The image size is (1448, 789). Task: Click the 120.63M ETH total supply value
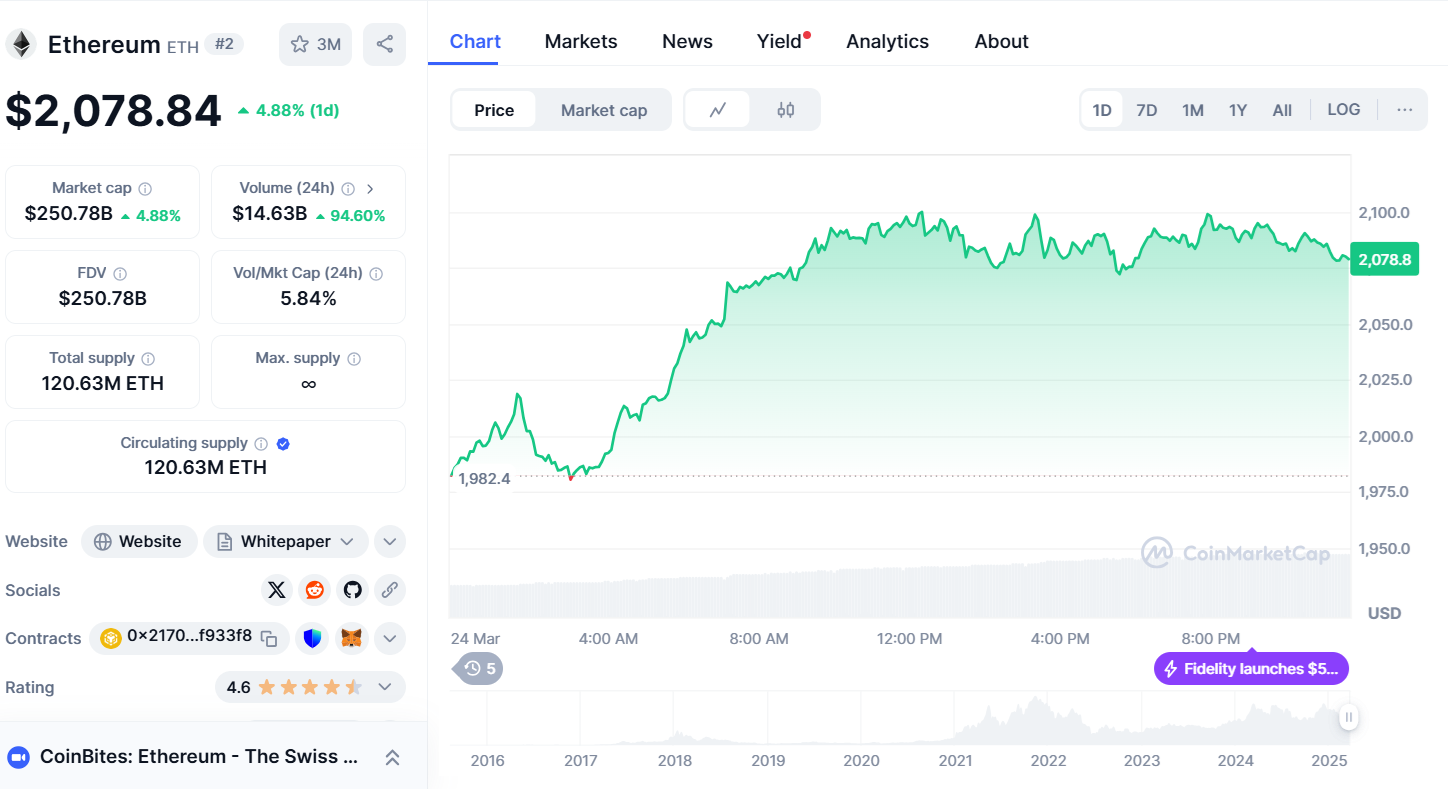coord(102,383)
